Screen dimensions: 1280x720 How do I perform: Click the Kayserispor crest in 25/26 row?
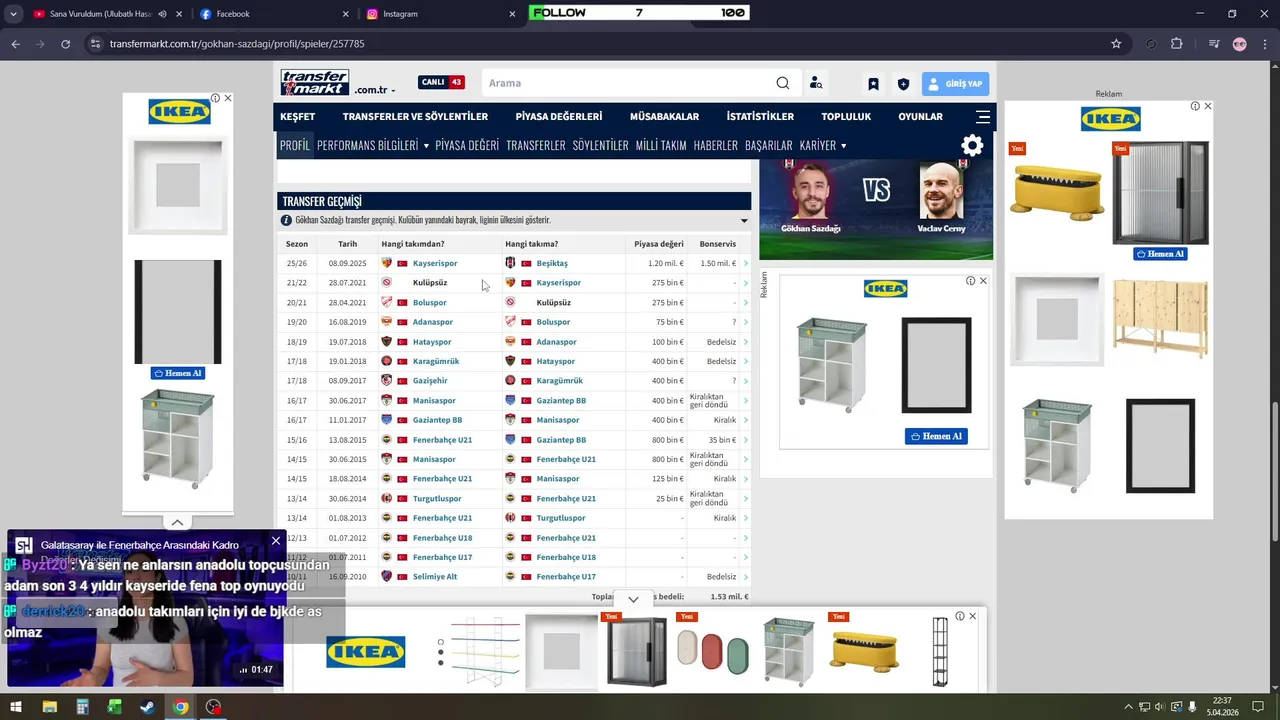click(x=387, y=263)
